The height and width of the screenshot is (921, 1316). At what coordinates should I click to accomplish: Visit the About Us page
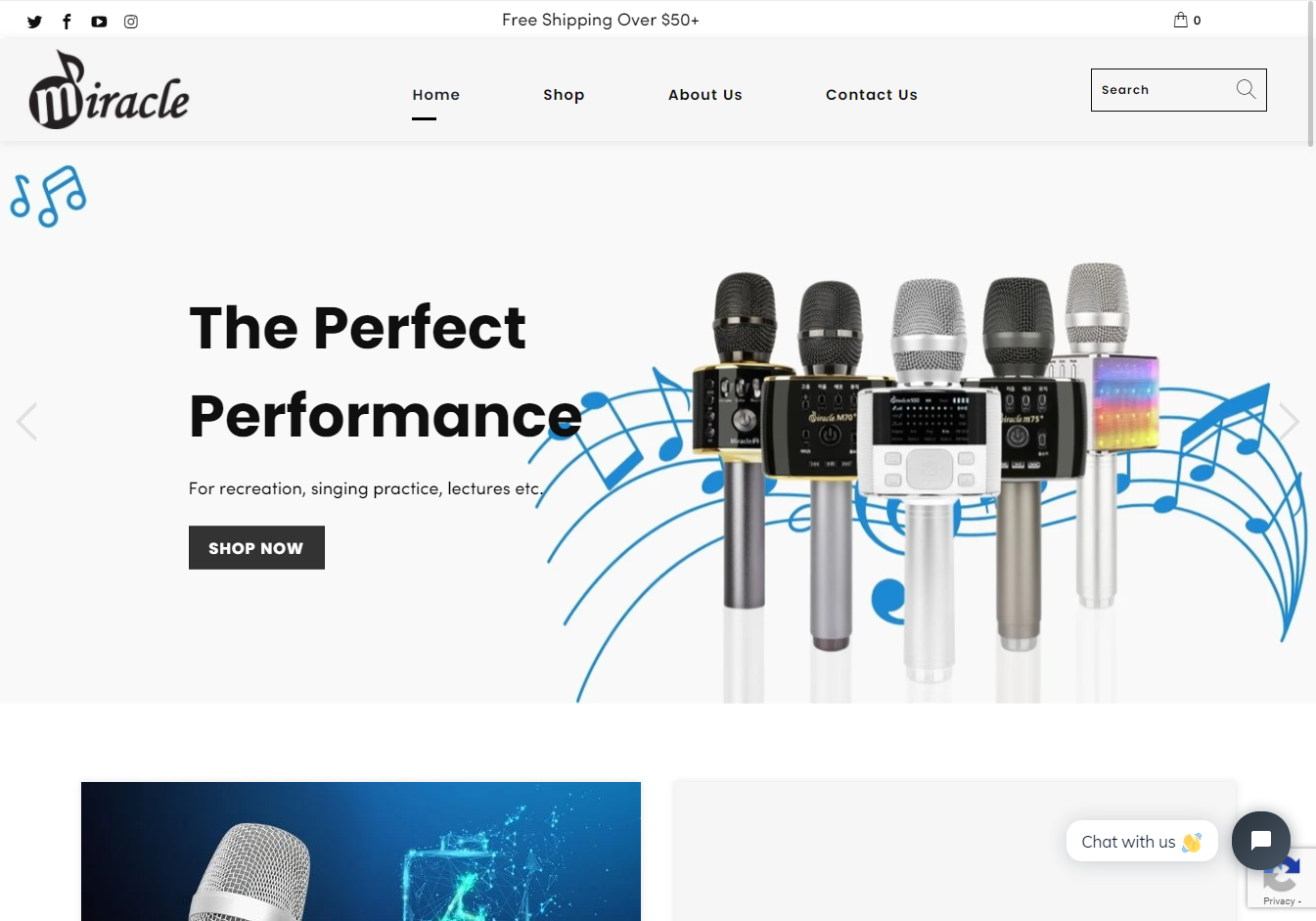click(704, 95)
